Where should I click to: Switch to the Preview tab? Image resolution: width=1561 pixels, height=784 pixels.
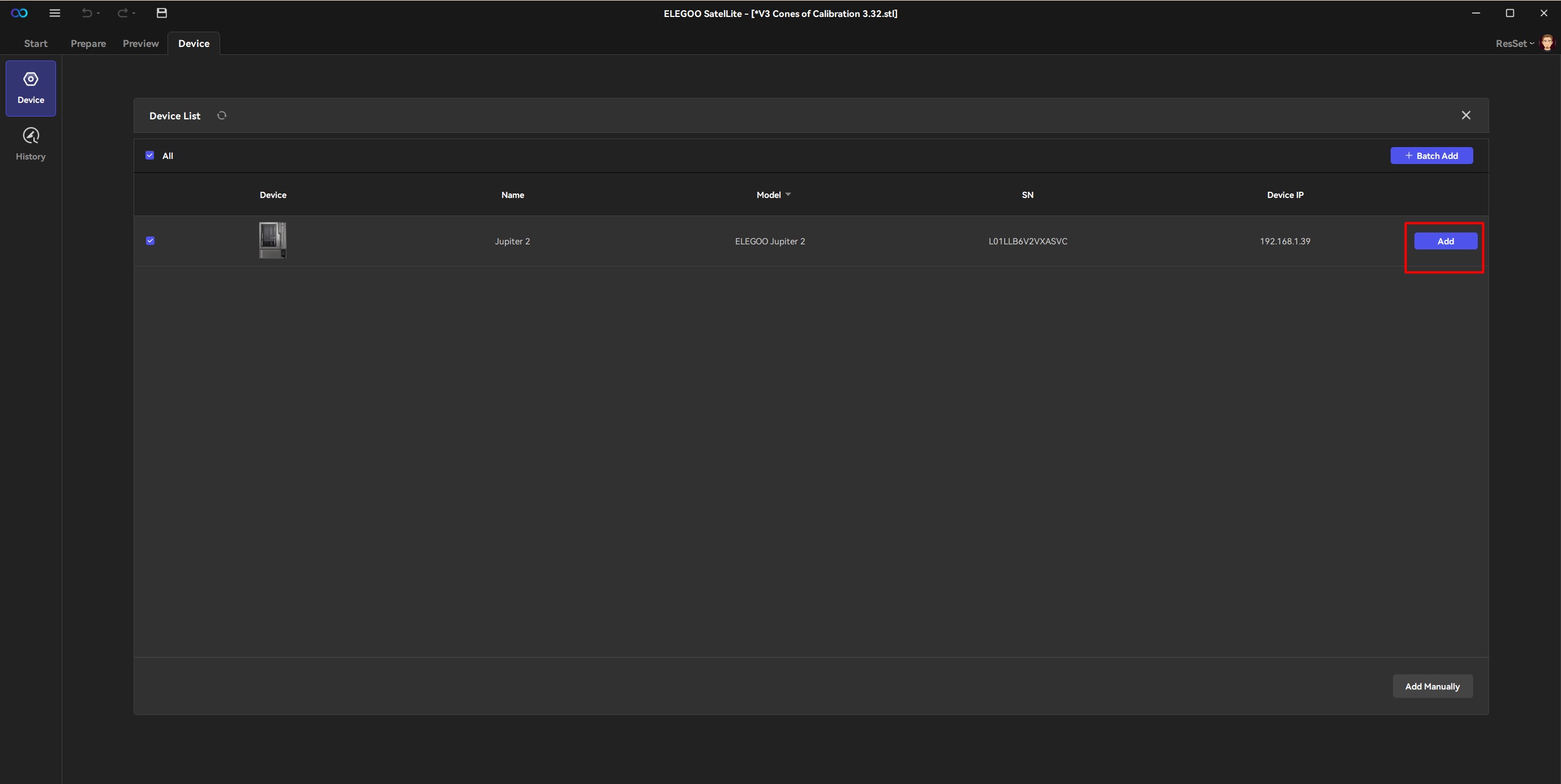(140, 44)
